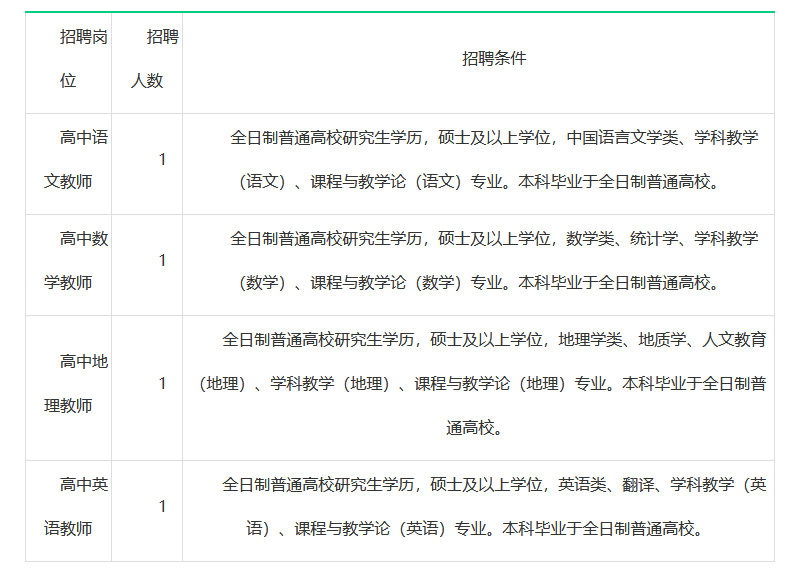Click 课程与教学论（语文）text
The width and height of the screenshot is (801, 577).
click(x=386, y=182)
